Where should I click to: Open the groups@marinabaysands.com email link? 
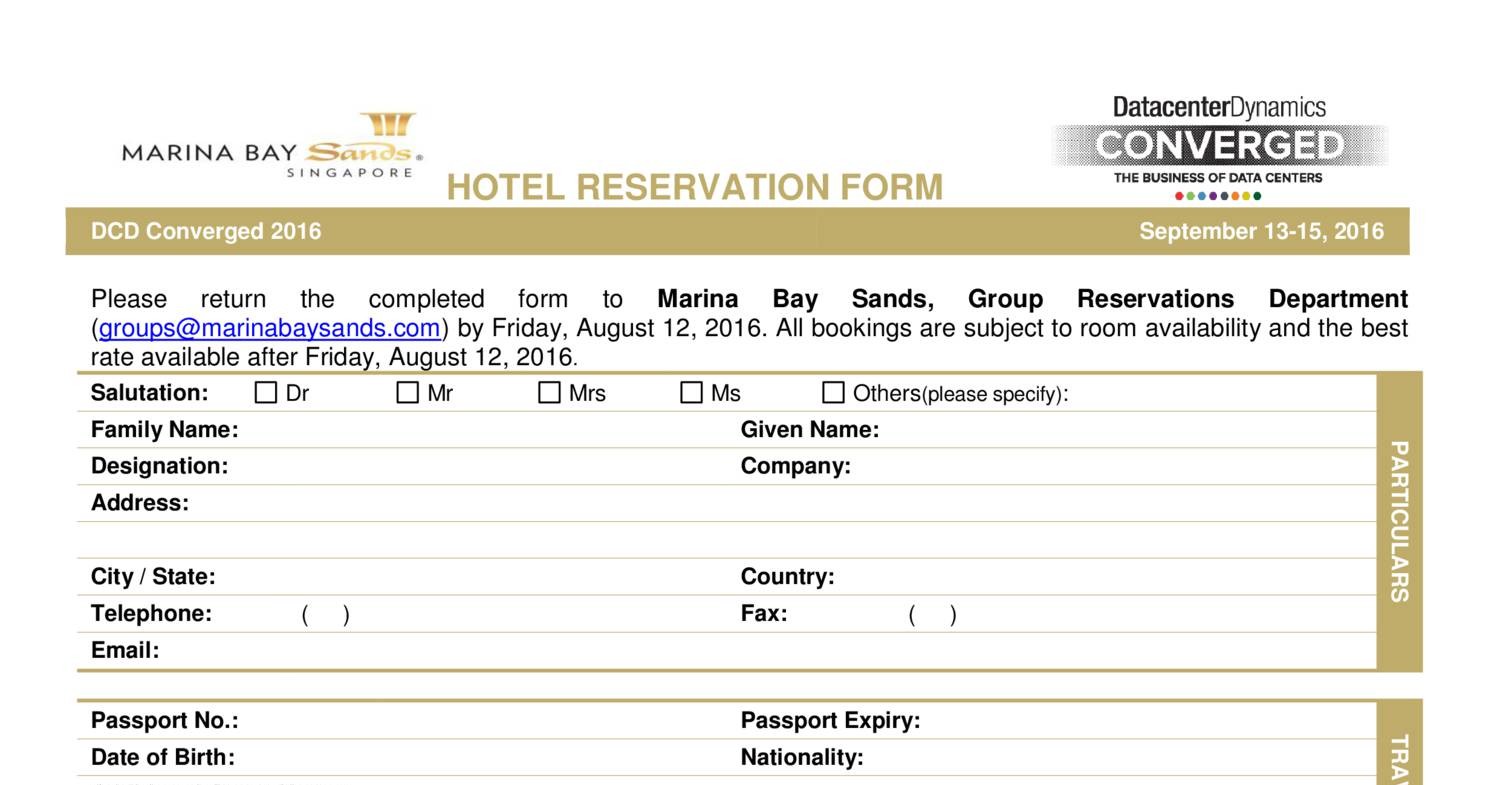point(270,328)
